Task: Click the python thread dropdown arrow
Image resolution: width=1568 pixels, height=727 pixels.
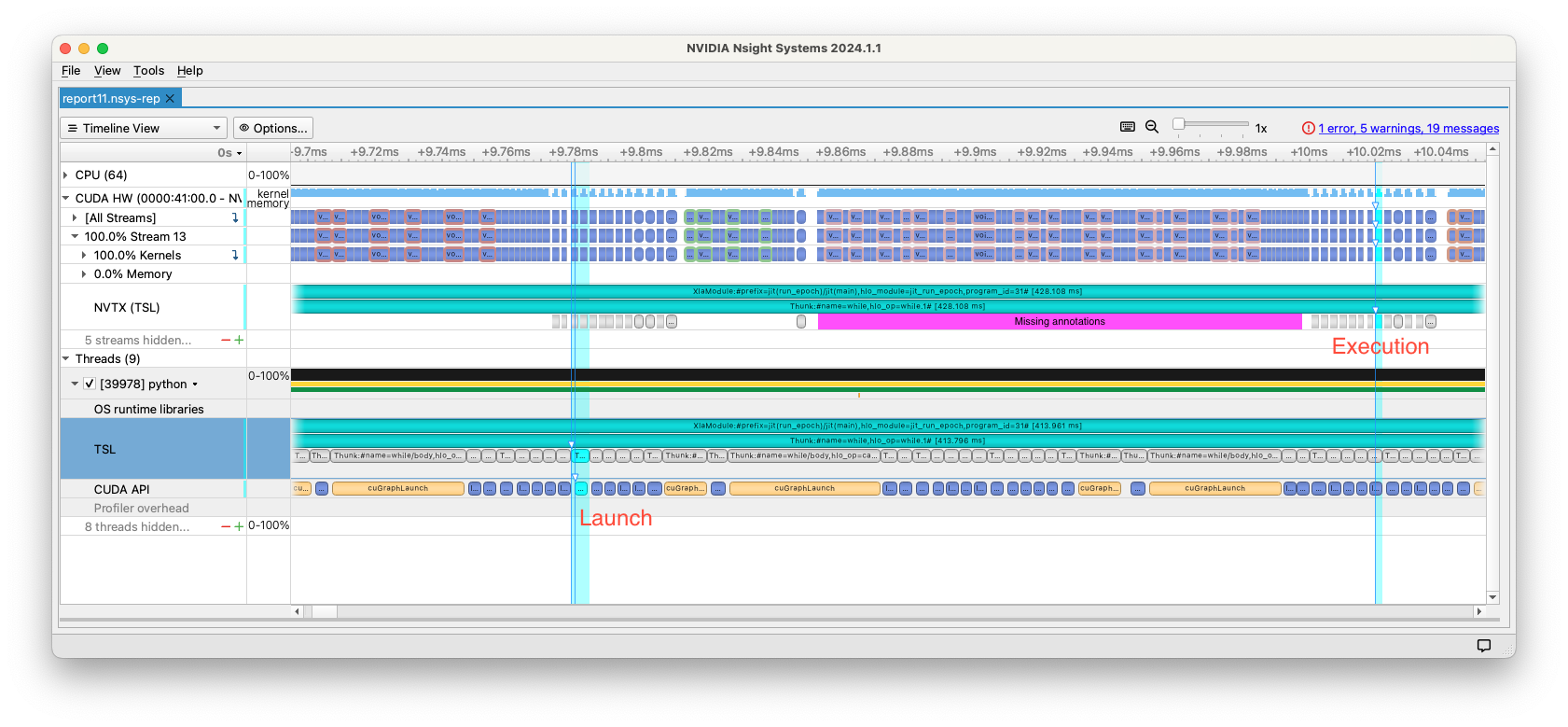Action: [x=195, y=384]
